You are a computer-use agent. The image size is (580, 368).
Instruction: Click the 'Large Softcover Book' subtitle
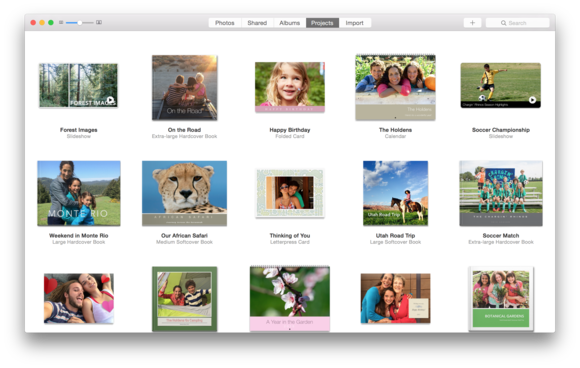tap(395, 242)
